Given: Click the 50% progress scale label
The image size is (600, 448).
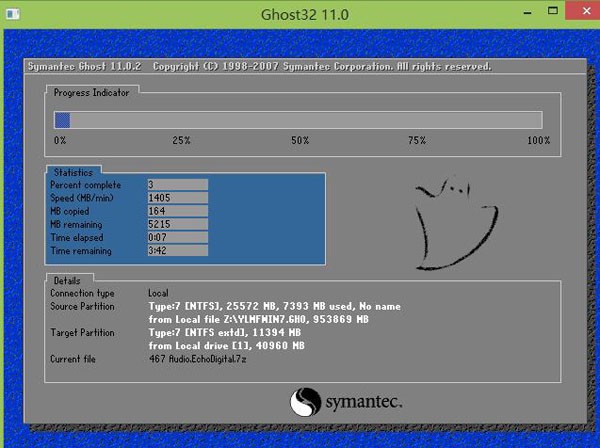Looking at the screenshot, I should (x=300, y=140).
